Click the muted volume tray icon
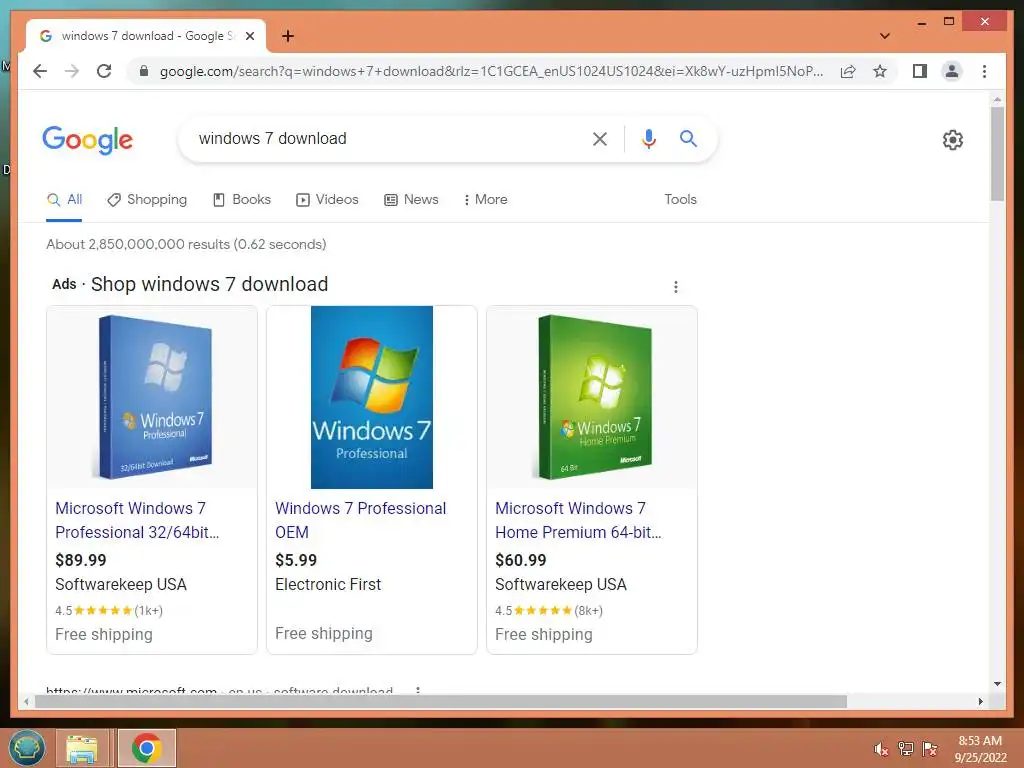1024x768 pixels. tap(881, 749)
